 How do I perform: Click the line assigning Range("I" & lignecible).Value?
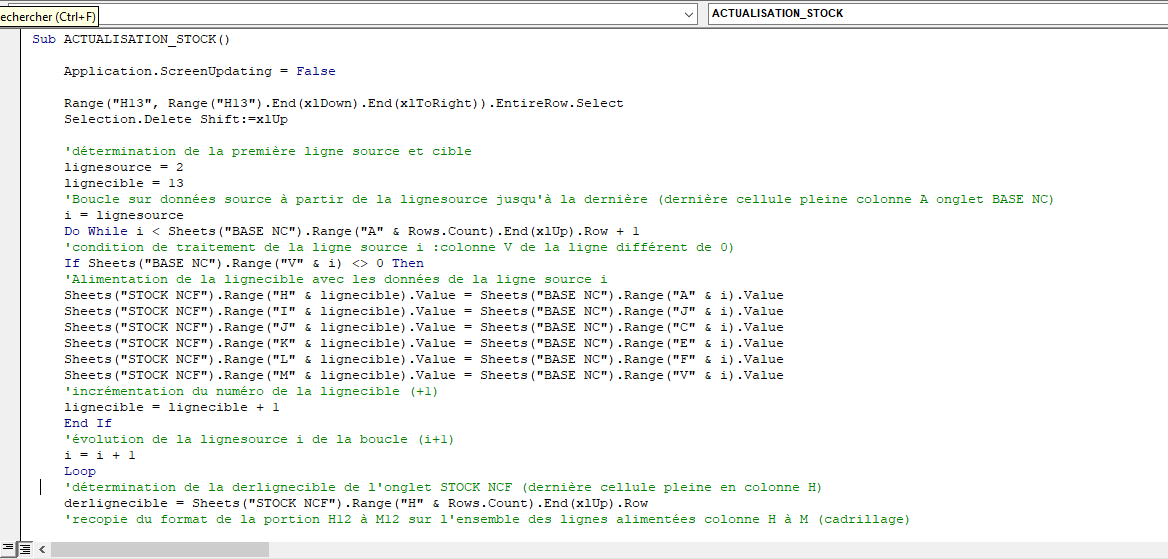coord(424,312)
